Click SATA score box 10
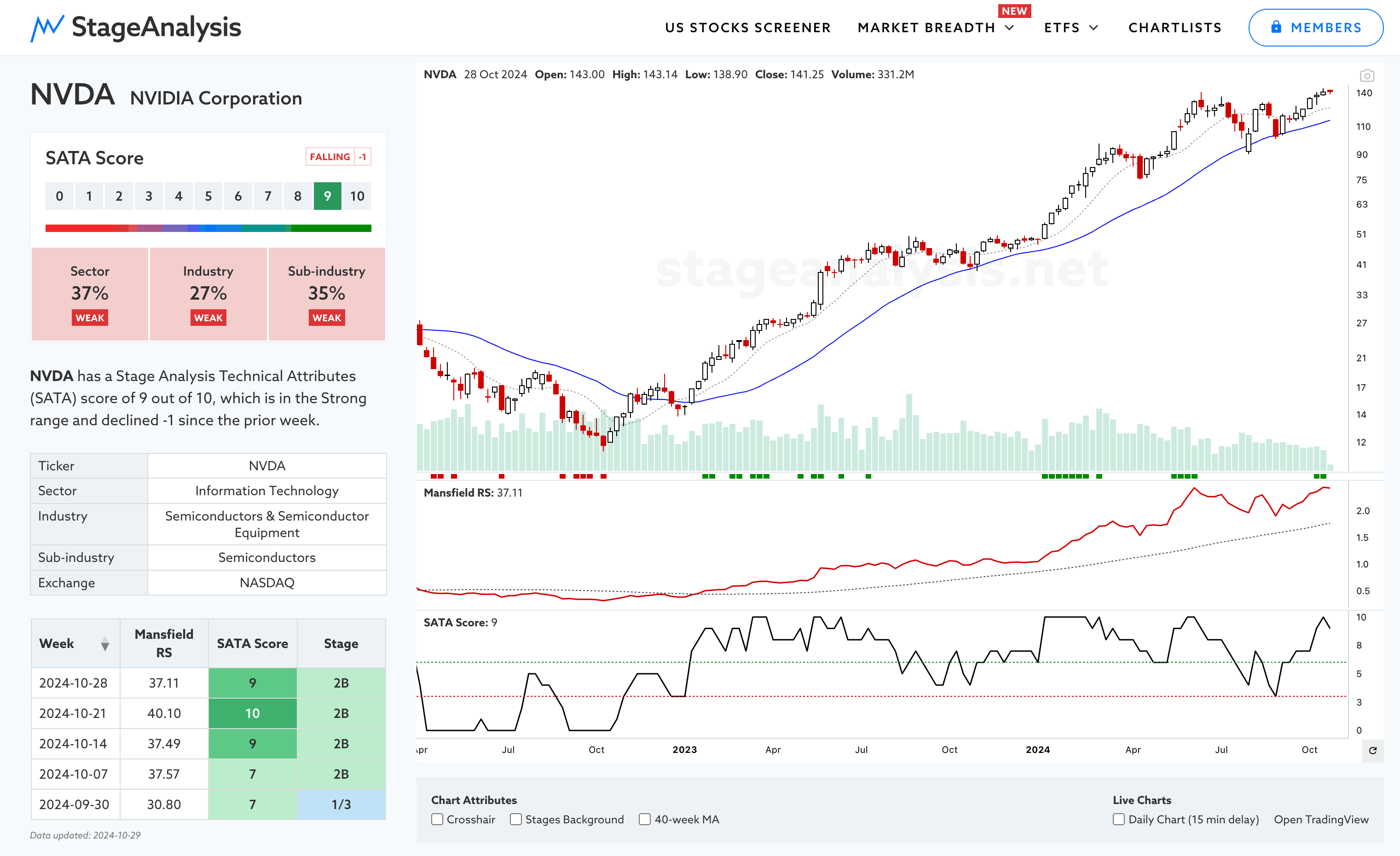1400x856 pixels. coord(357,196)
